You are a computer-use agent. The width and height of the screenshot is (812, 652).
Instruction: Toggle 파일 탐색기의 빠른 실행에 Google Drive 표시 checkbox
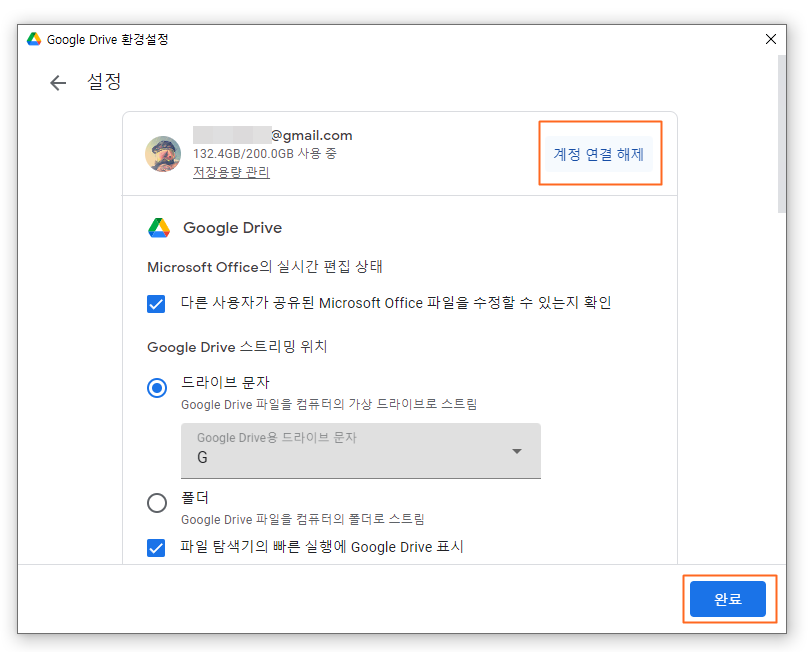[156, 547]
